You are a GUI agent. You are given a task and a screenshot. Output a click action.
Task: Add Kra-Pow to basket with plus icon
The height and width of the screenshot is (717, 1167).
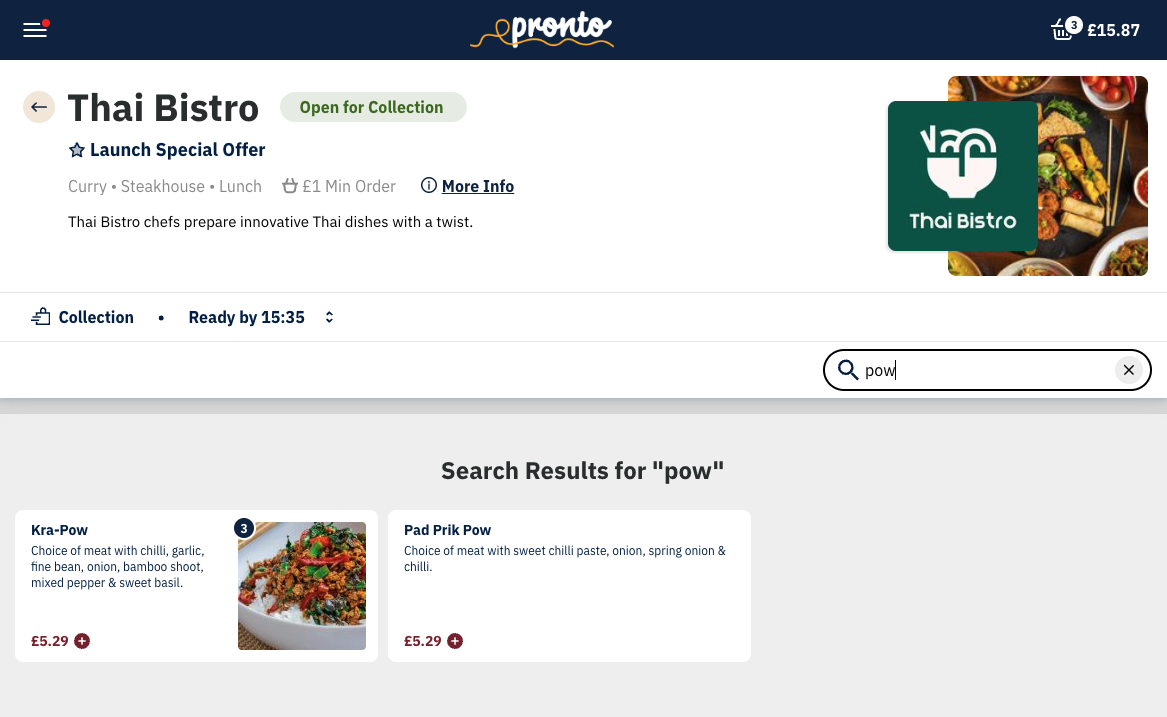tap(82, 641)
